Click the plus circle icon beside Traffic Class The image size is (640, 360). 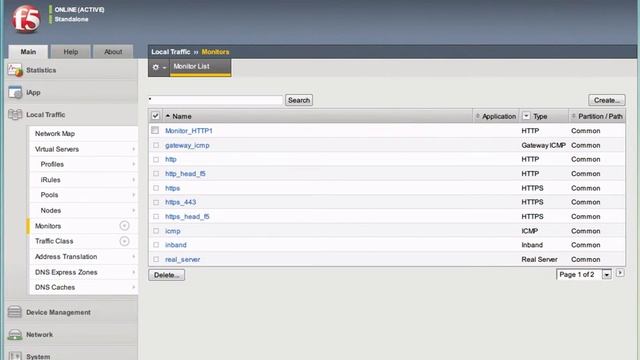pyautogui.click(x=124, y=241)
